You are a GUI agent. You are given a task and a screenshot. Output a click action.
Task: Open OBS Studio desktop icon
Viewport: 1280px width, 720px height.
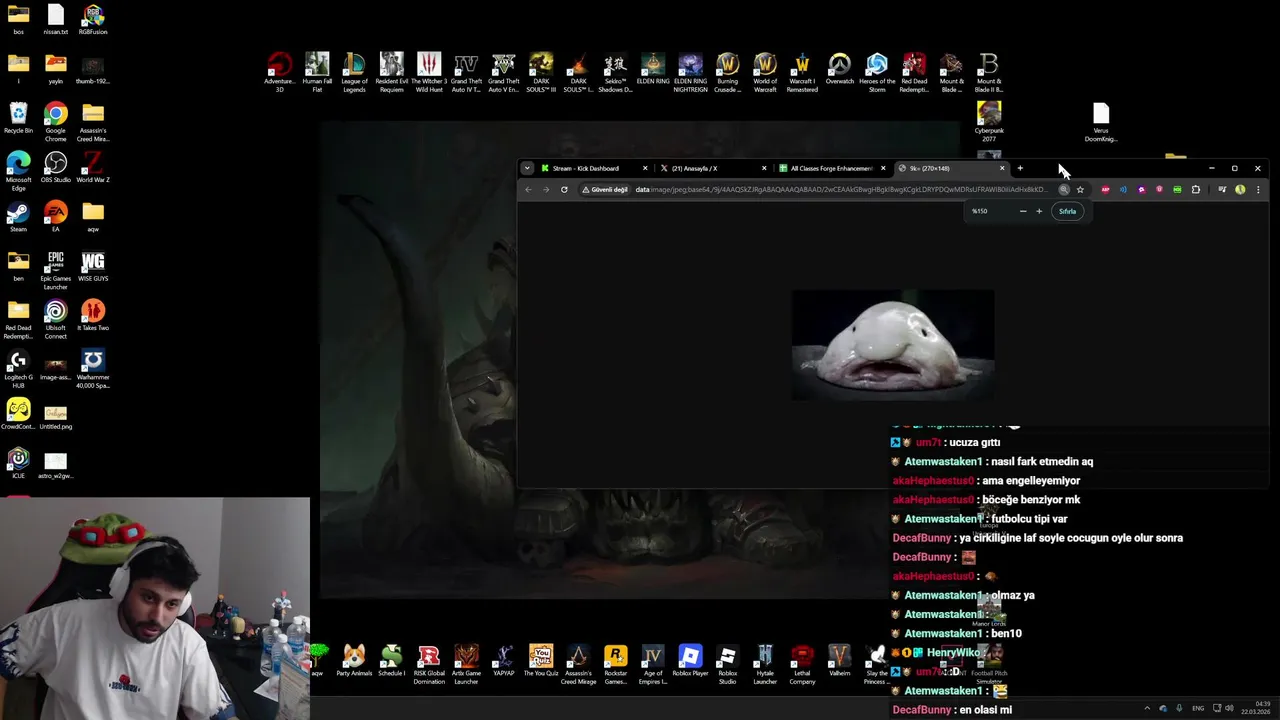point(55,167)
